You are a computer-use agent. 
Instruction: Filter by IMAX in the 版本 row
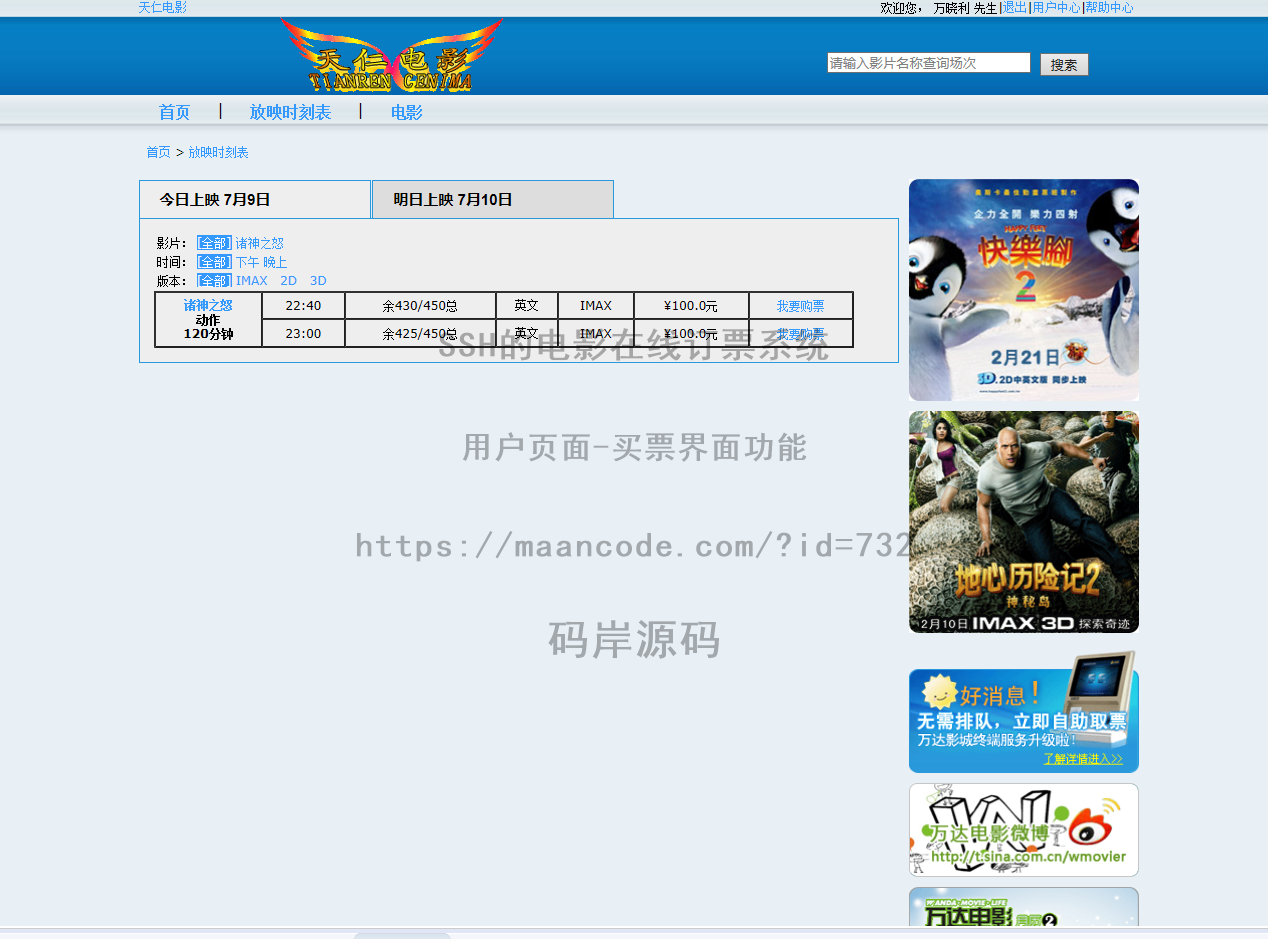click(252, 281)
